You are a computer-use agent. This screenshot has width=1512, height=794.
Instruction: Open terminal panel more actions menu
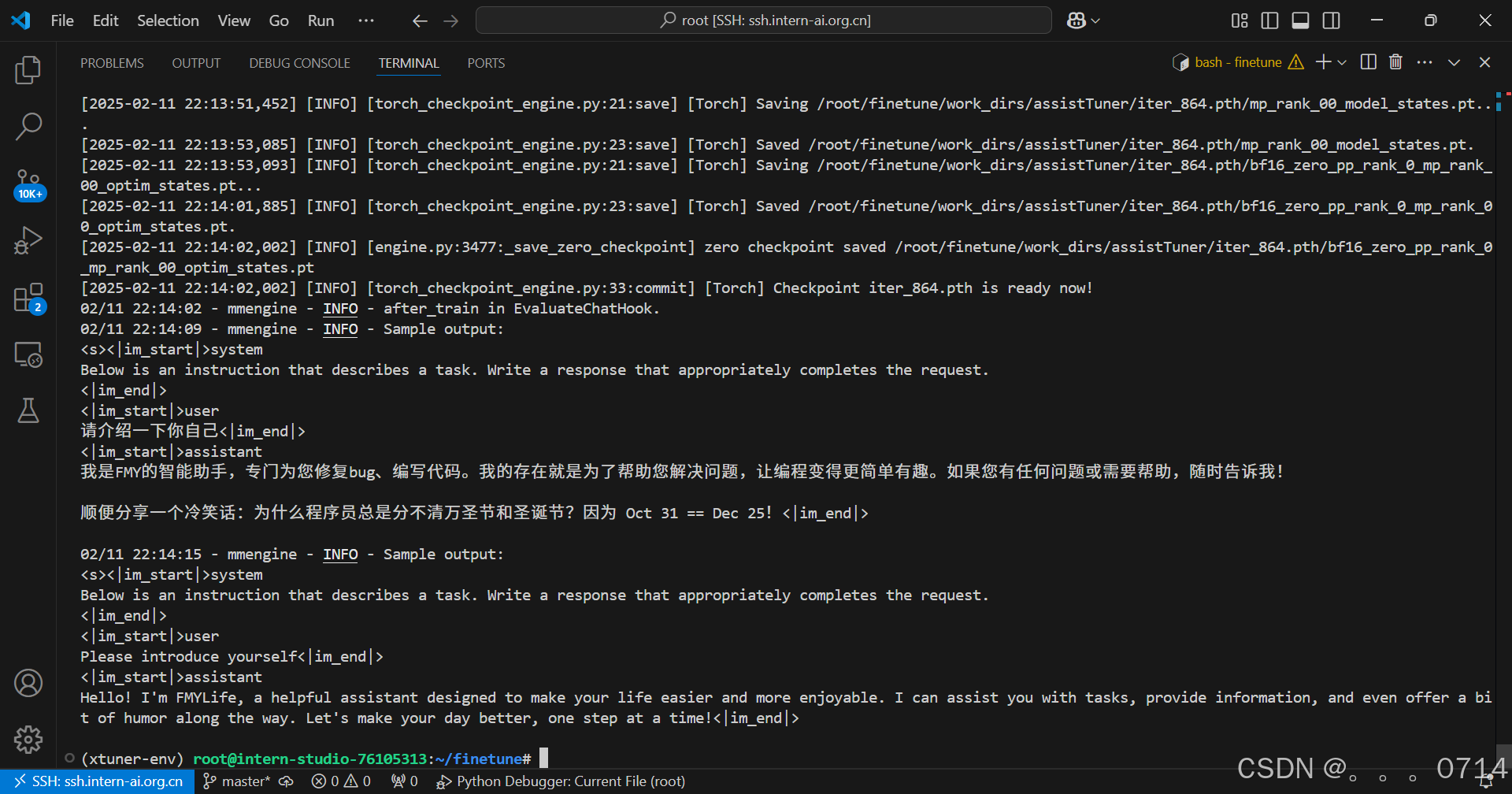pos(1425,62)
